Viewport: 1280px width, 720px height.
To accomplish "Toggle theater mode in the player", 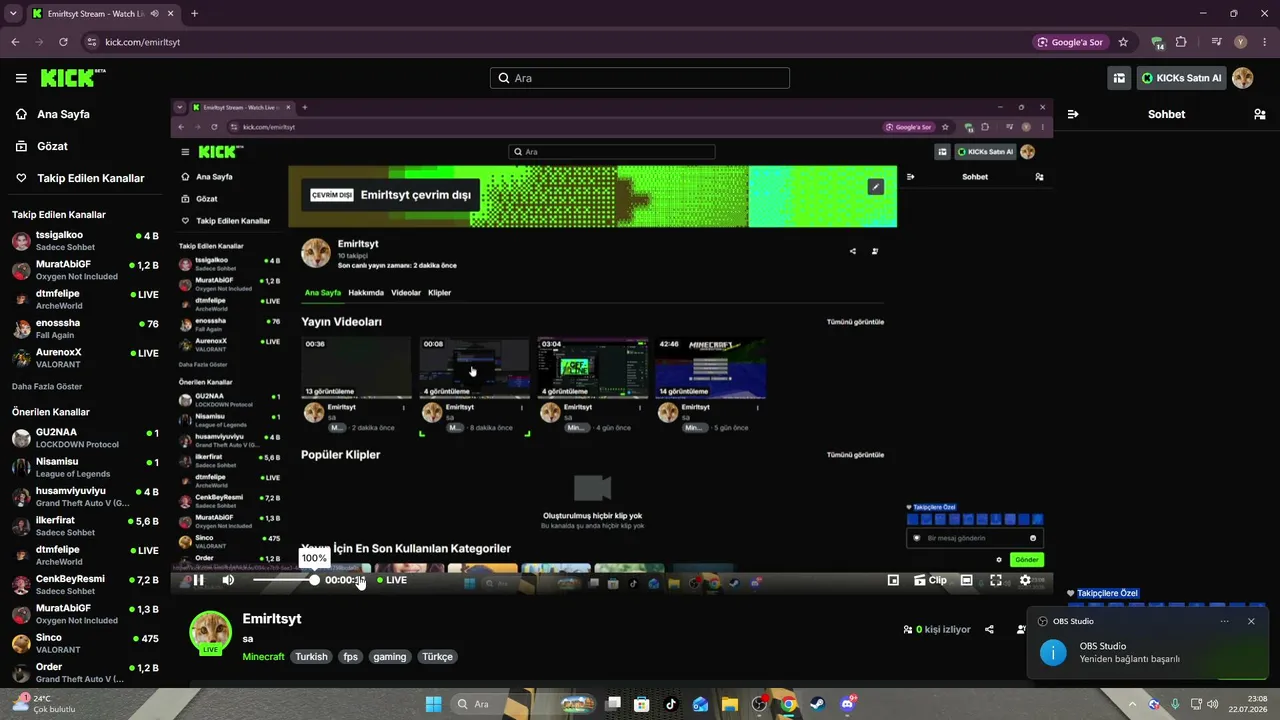I will pyautogui.click(x=966, y=580).
